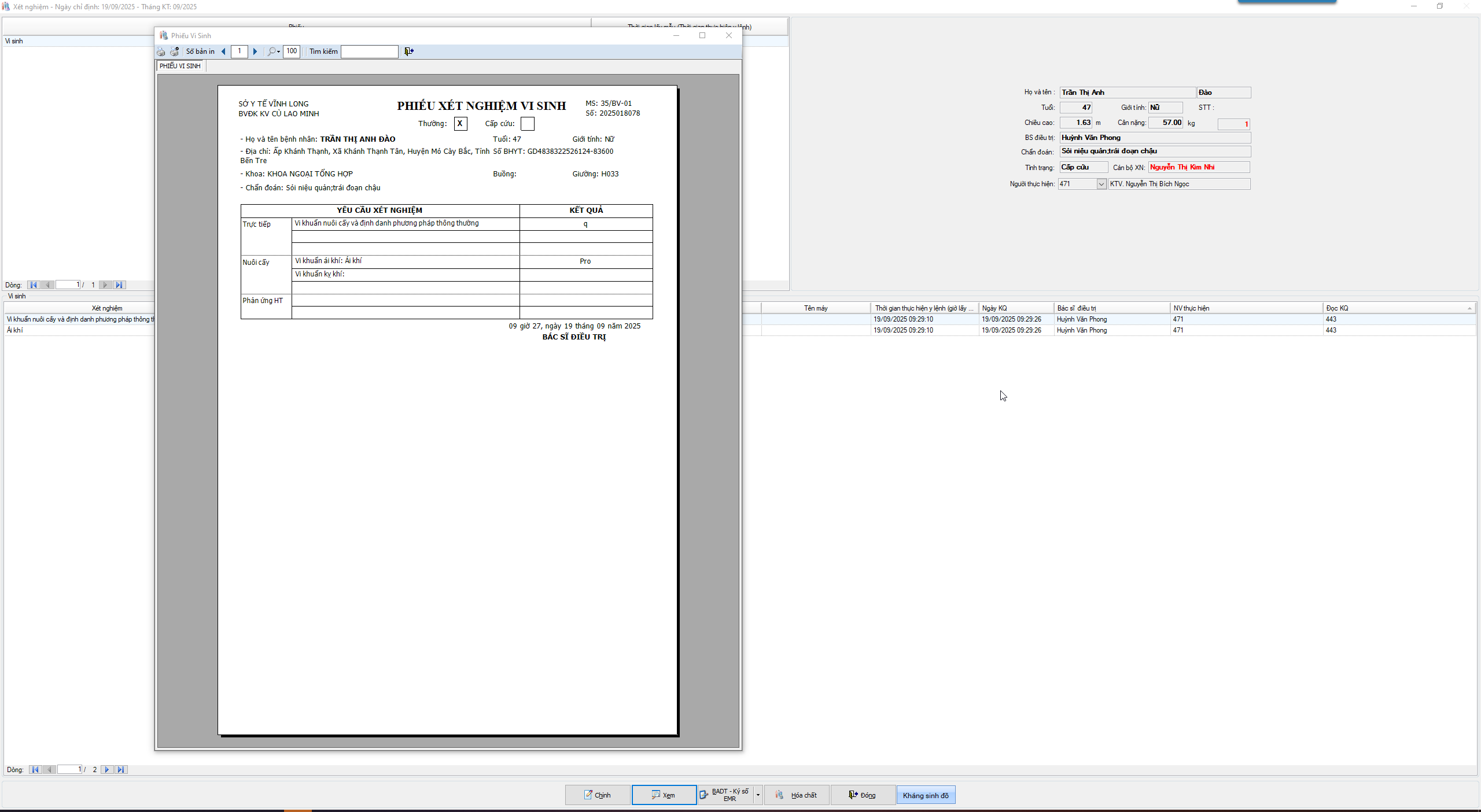Screen dimensions: 1481x812
Task: Expand the Người thực hiện combo box
Action: 1101,184
